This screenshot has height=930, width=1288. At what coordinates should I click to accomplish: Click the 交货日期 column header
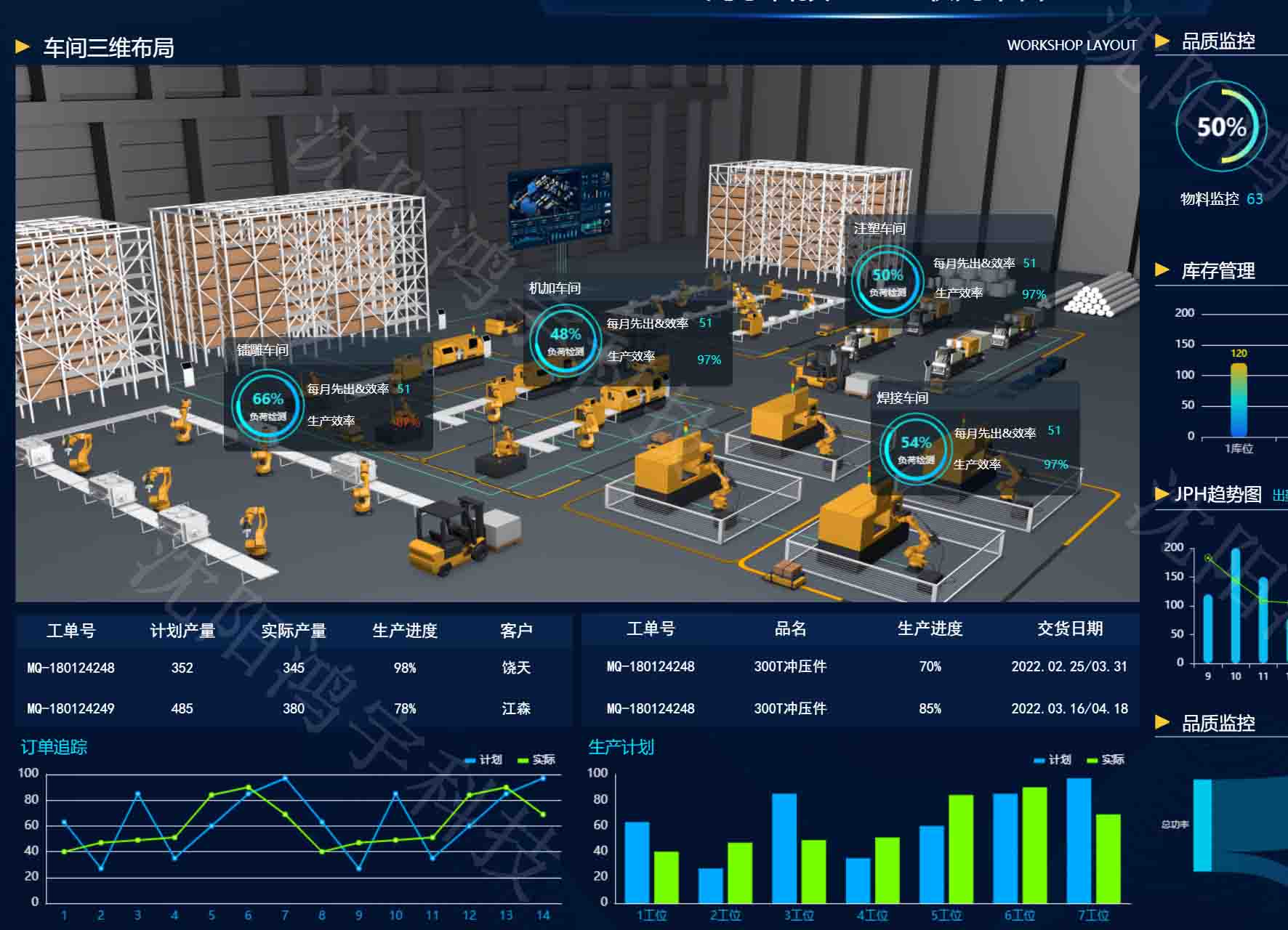(x=1070, y=628)
